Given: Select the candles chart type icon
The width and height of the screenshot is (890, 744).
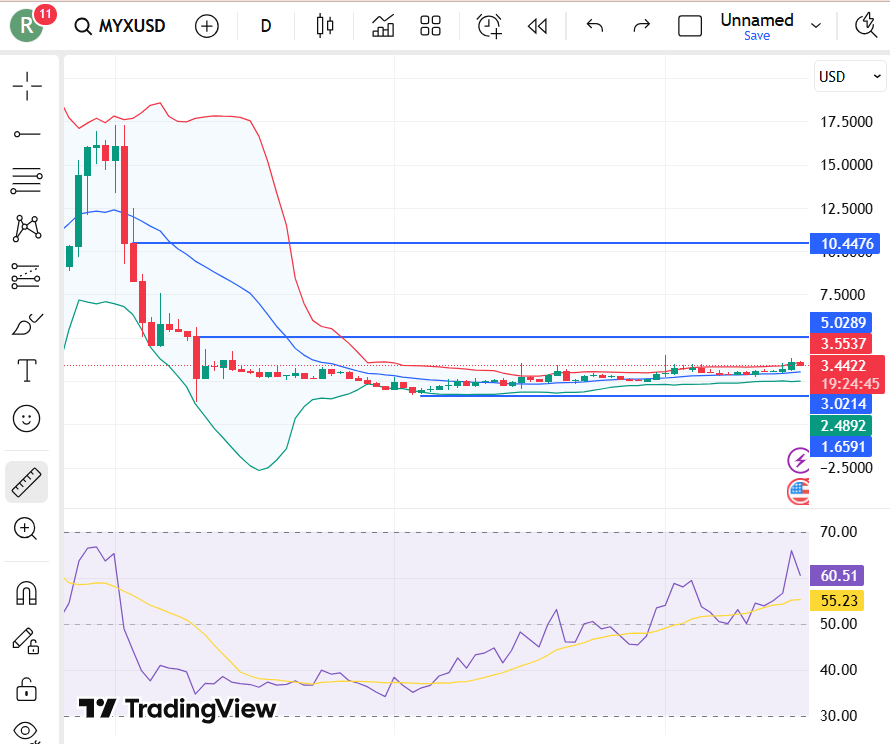Looking at the screenshot, I should (324, 26).
